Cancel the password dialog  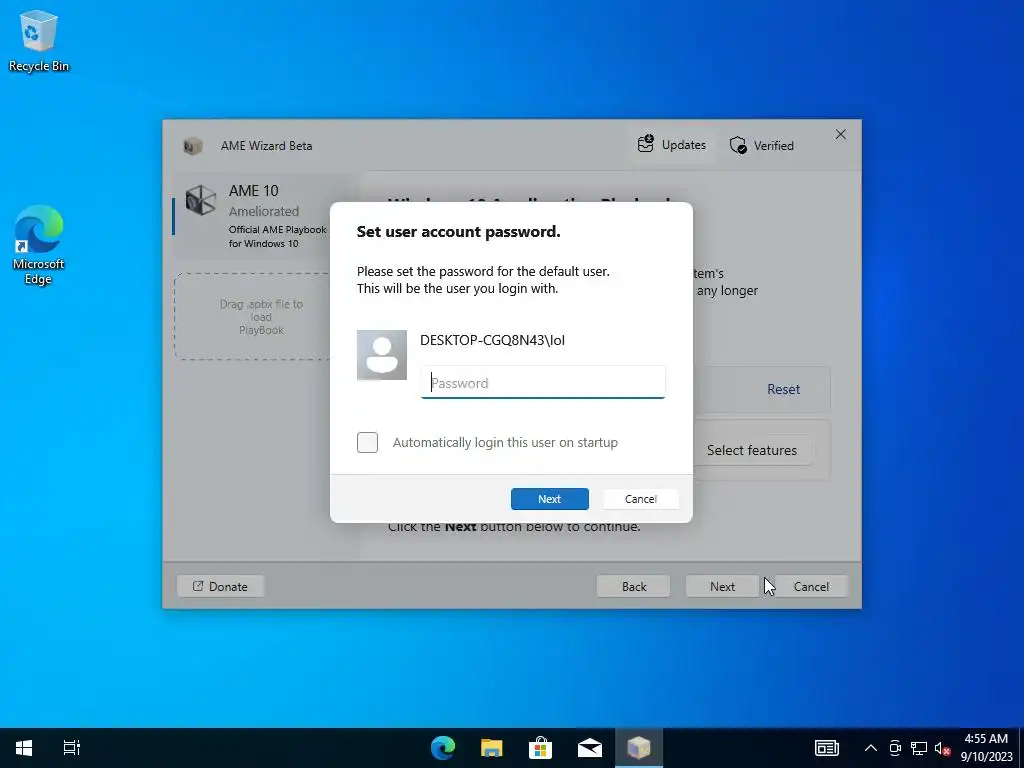click(640, 499)
